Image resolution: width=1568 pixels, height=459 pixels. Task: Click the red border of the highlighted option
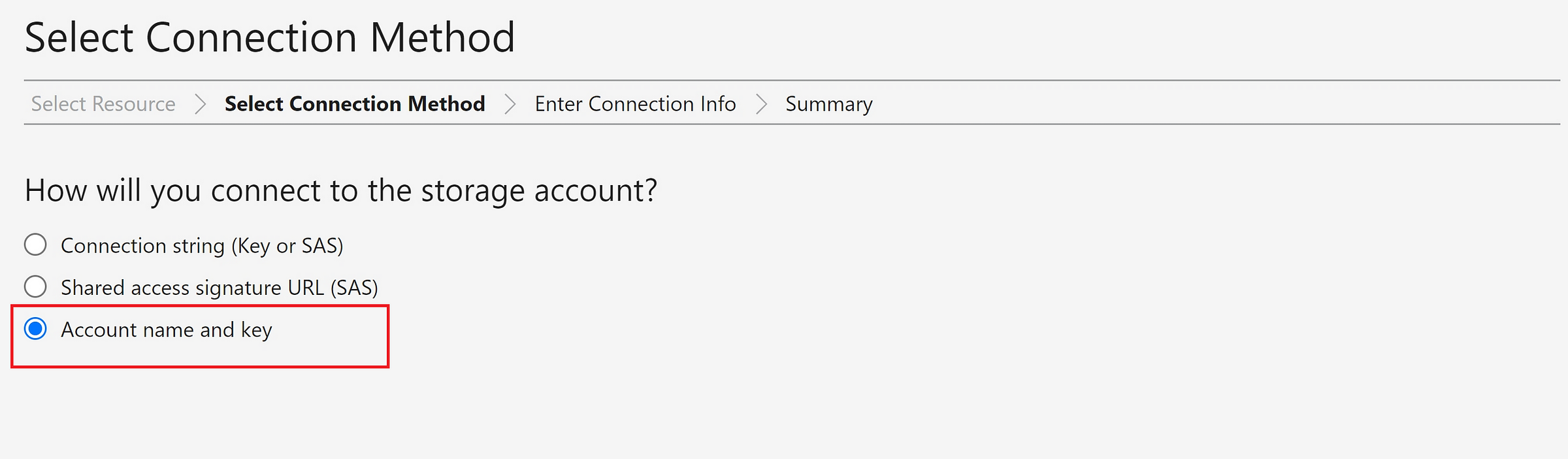pyautogui.click(x=200, y=367)
